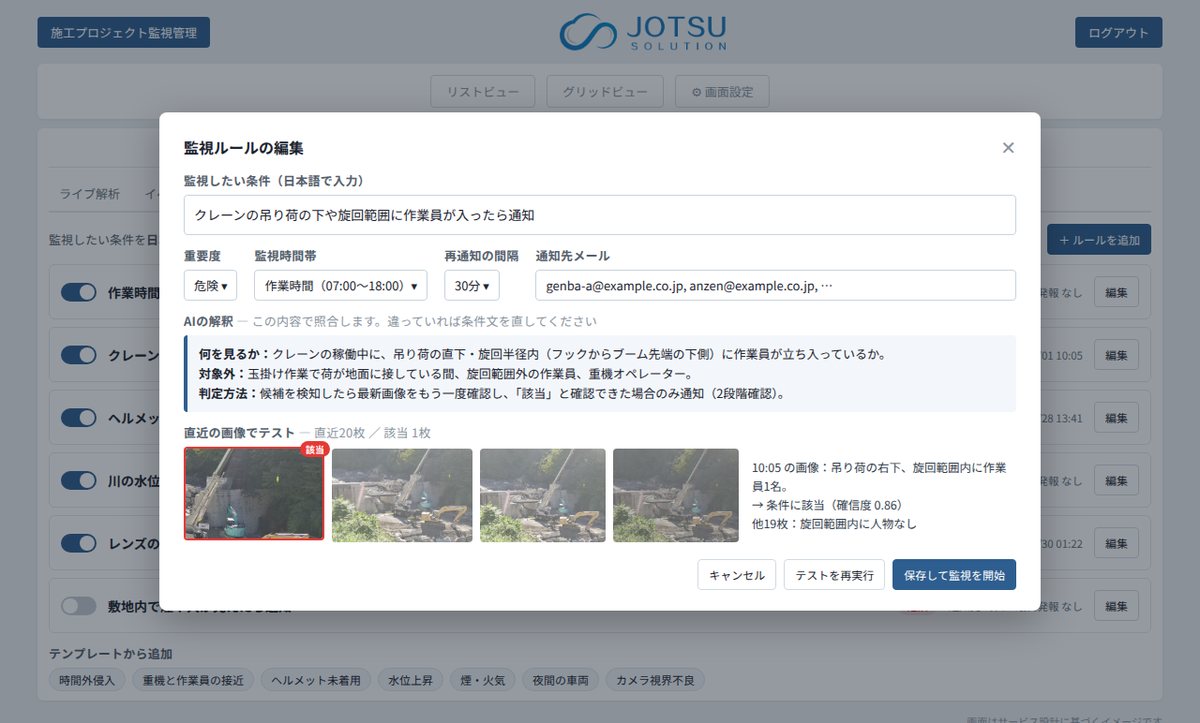Open the 監視時間帯 作業時間 dropdown
Screen dimensions: 1200x723
[x=340, y=285]
